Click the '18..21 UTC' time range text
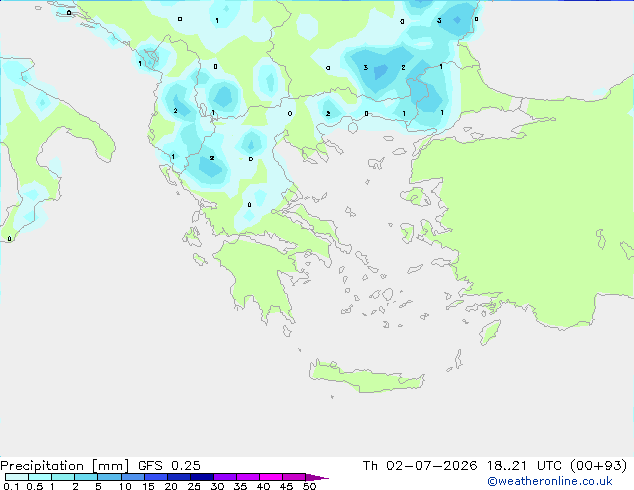This screenshot has width=634, height=490. point(524,465)
